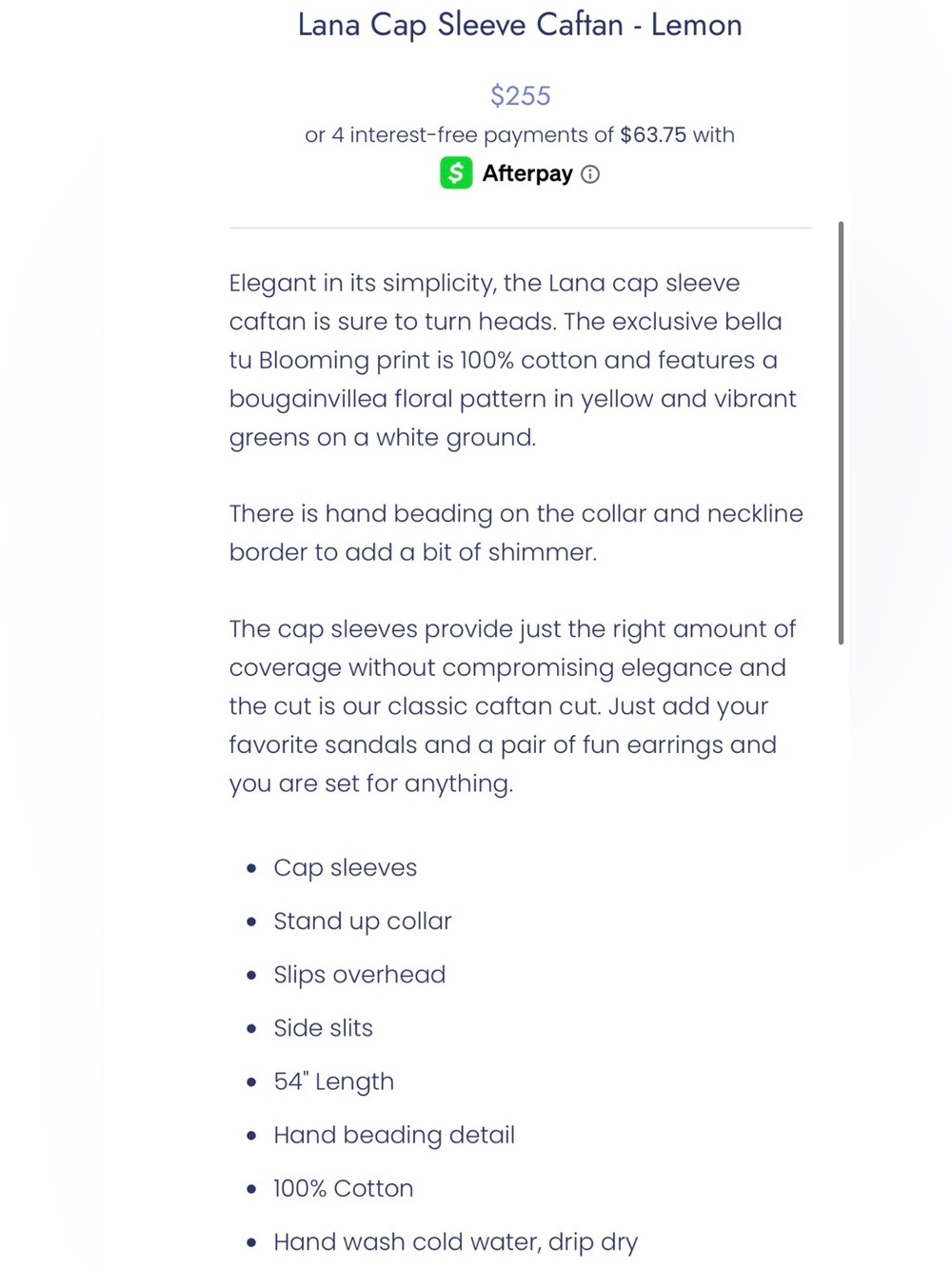
Task: Click the 'Side slits' bullet item
Action: 323,1027
